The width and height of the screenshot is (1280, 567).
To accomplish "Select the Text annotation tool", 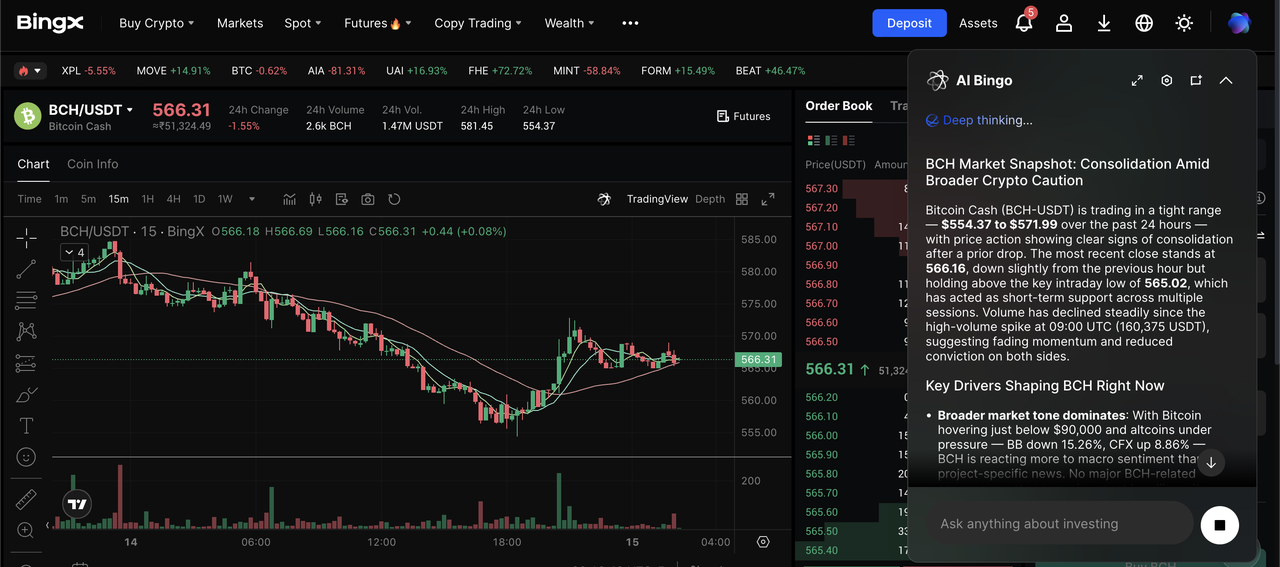I will point(27,425).
